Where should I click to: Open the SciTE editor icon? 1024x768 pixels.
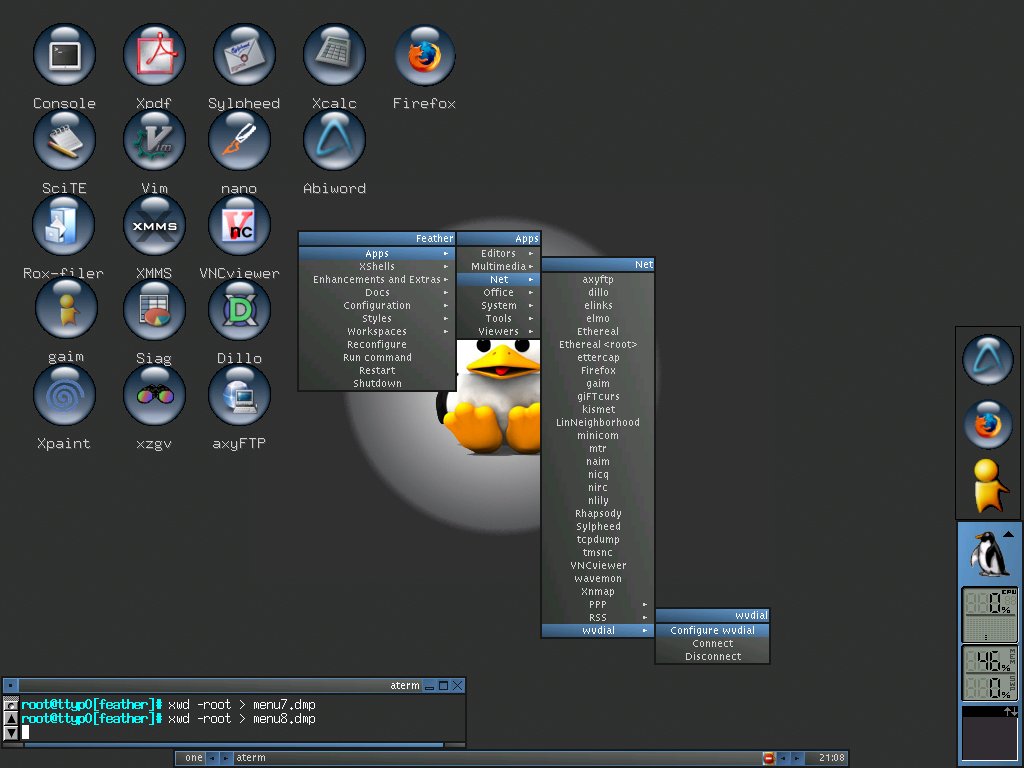pos(64,140)
